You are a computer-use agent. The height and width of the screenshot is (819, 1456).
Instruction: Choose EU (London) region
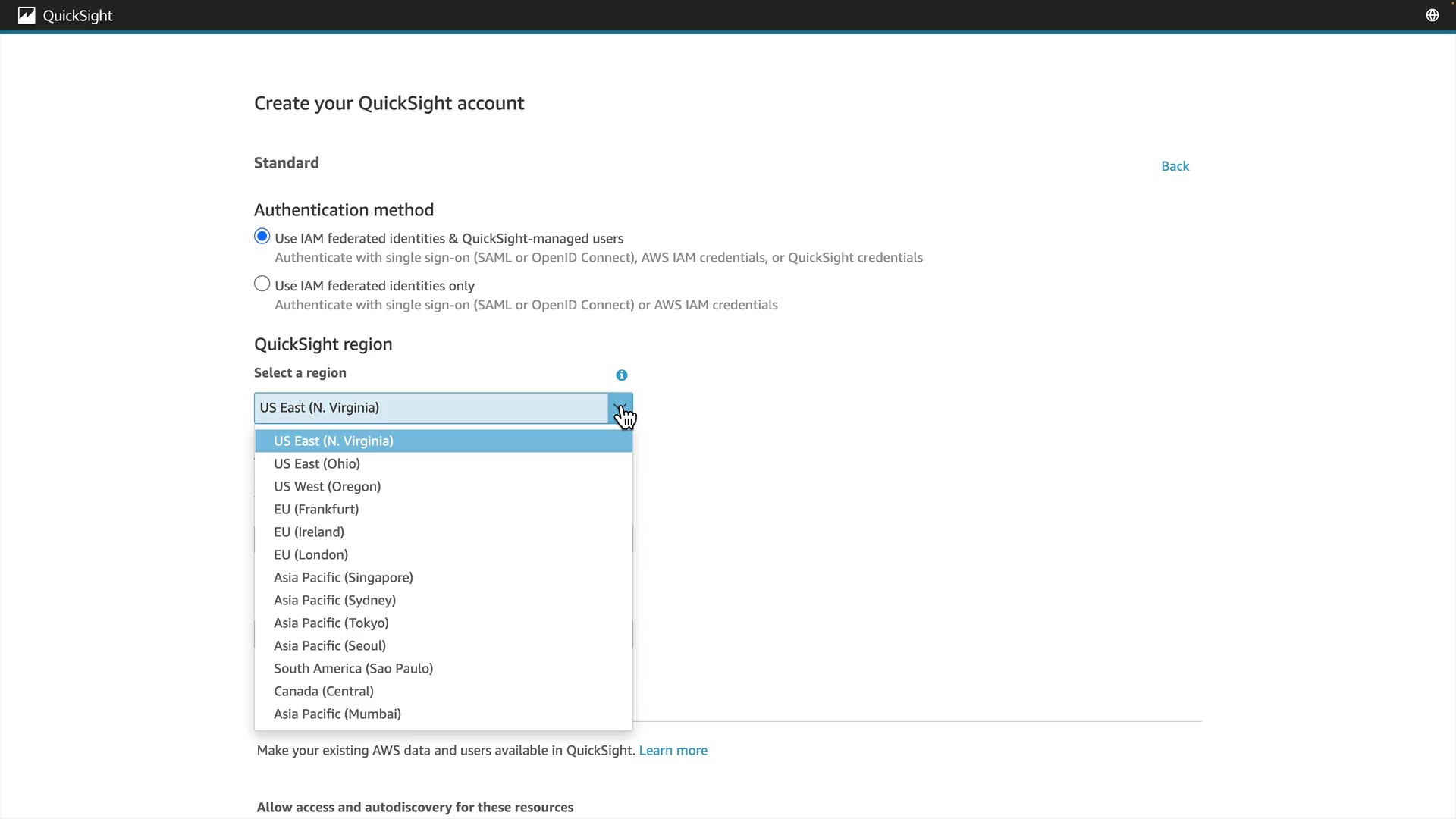pyautogui.click(x=311, y=555)
